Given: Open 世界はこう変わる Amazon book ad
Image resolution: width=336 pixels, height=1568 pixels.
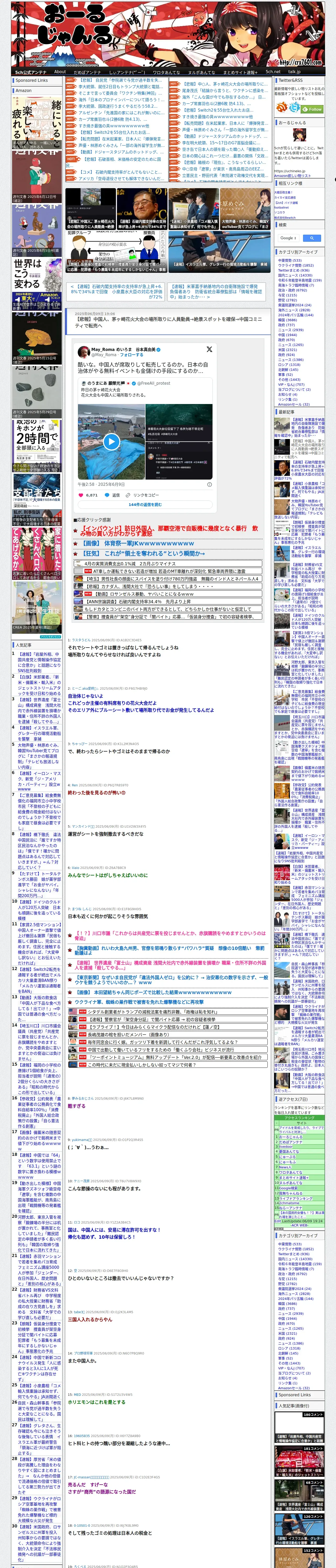Looking at the screenshot, I should click(x=37, y=285).
